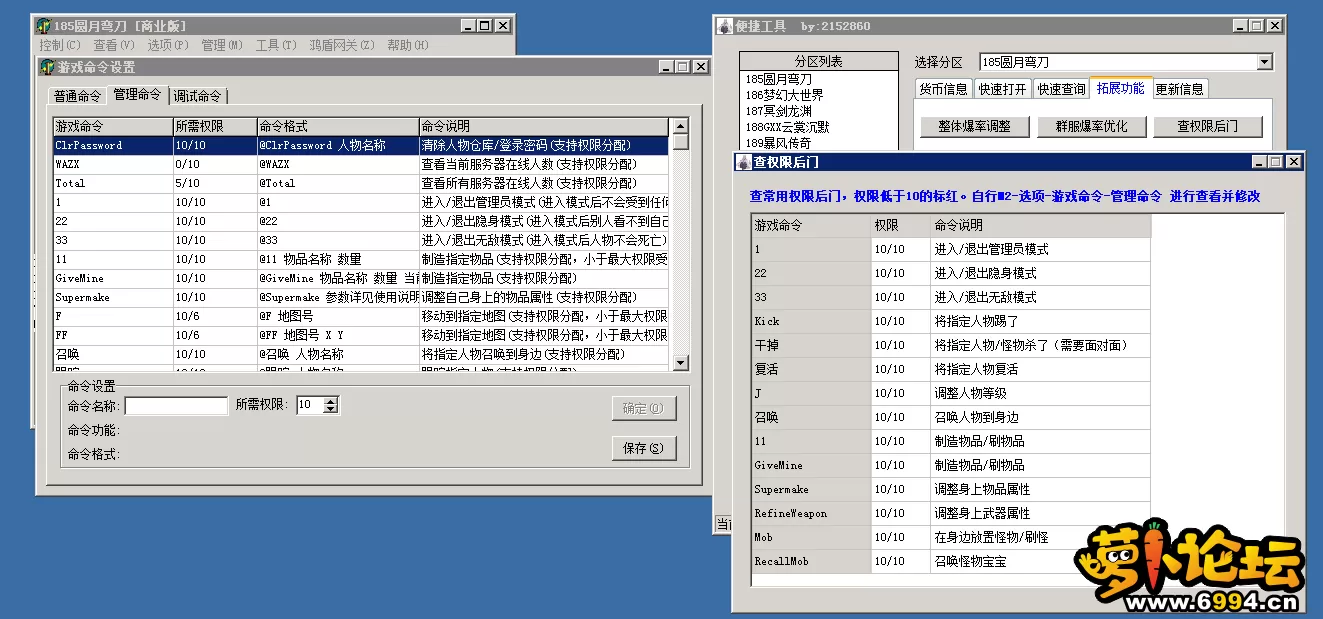Image resolution: width=1323 pixels, height=619 pixels.
Task: Switch to 拓展功能 tab
Action: coord(1120,87)
